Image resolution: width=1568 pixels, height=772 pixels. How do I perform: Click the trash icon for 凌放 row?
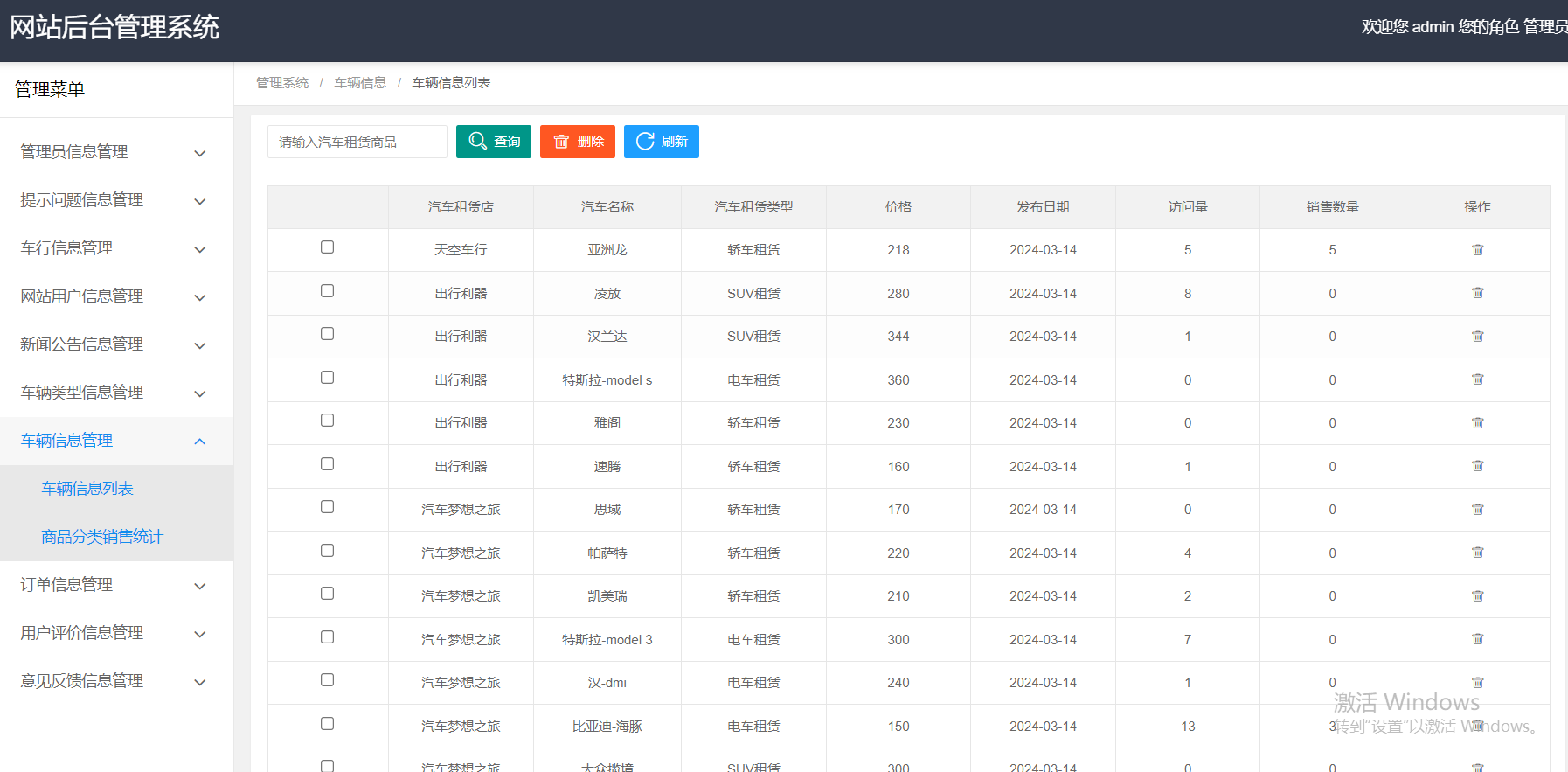point(1477,293)
